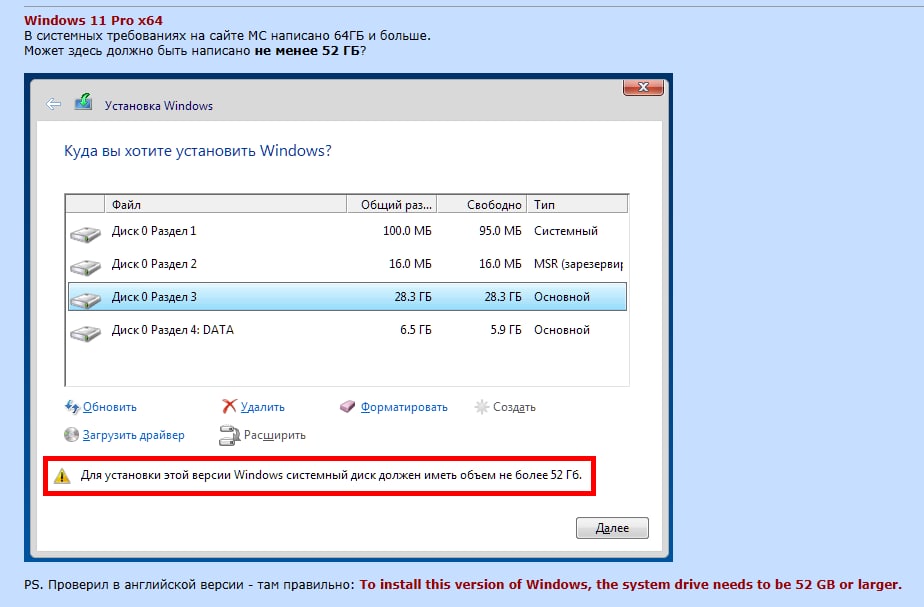Click the 5.9 ГБ free space cell
The width and height of the screenshot is (924, 607).
(506, 330)
